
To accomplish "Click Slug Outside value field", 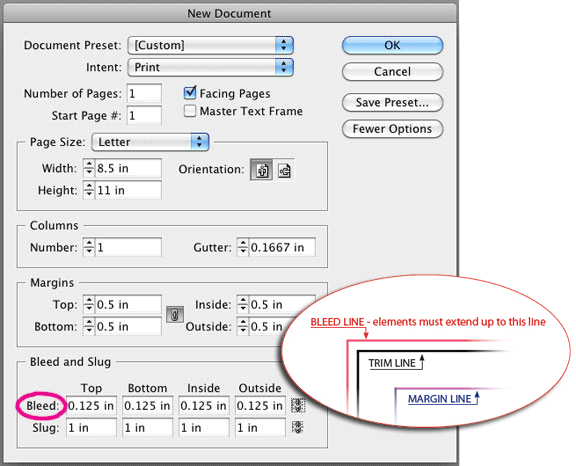I will point(260,427).
